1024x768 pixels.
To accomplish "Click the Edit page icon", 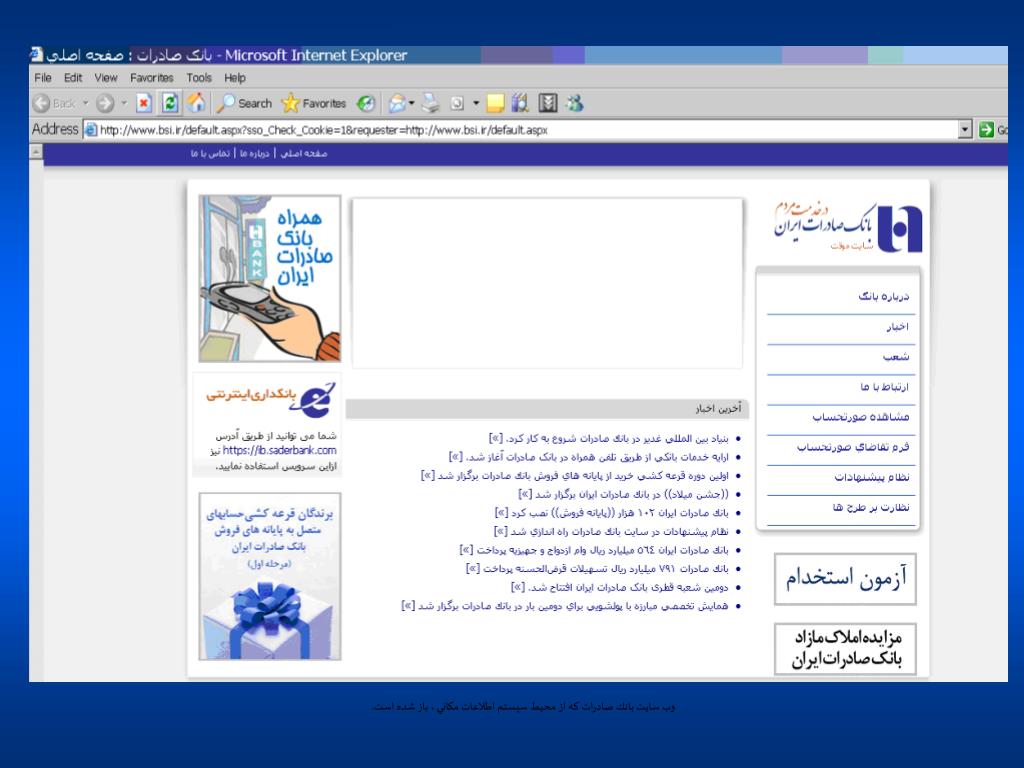I will pos(457,103).
